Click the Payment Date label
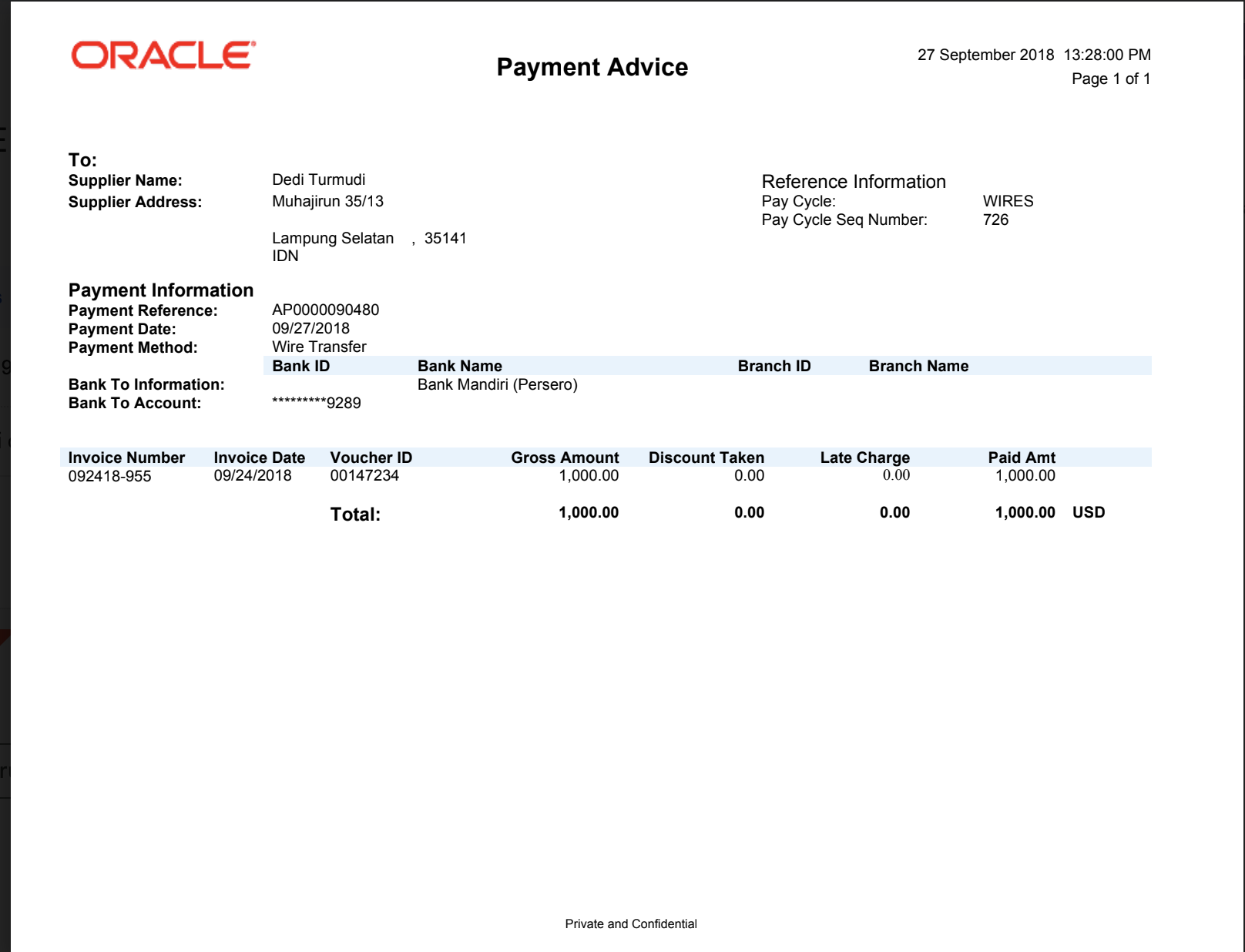This screenshot has width=1245, height=952. point(122,329)
